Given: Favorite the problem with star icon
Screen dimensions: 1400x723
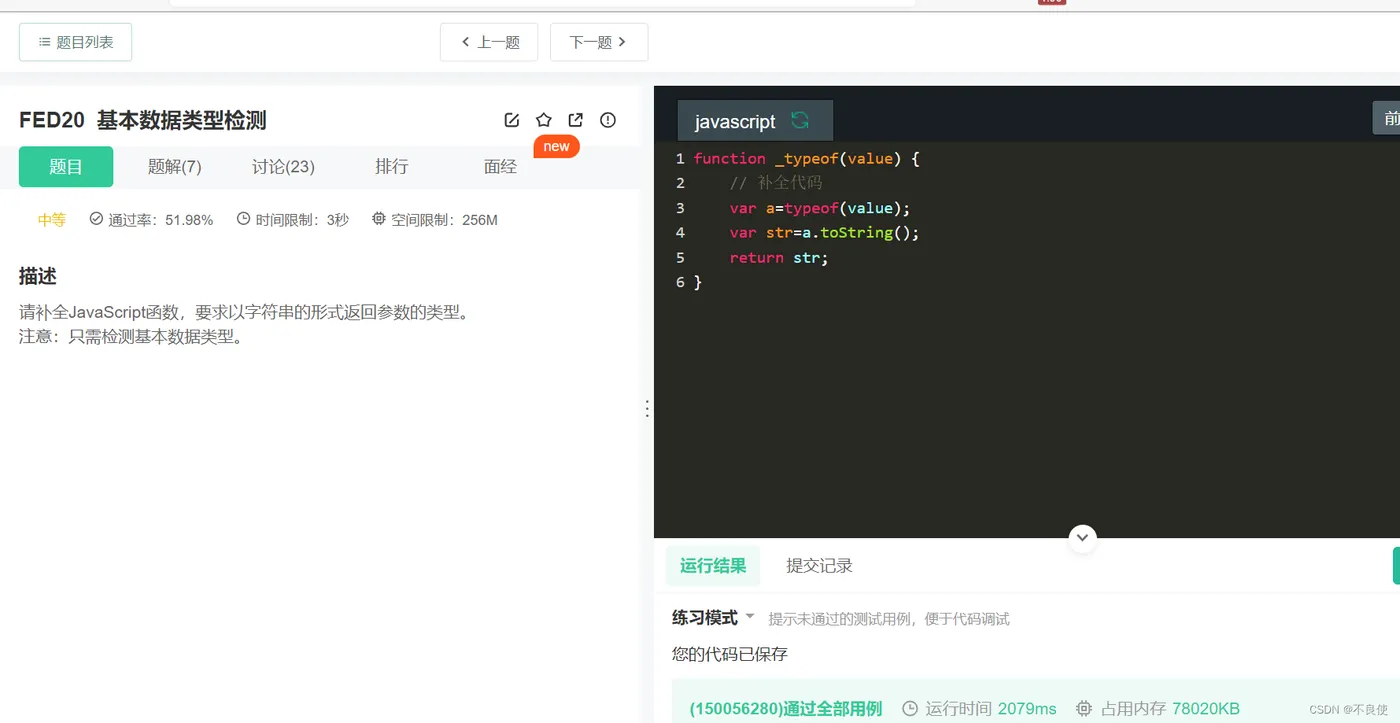Looking at the screenshot, I should [544, 120].
